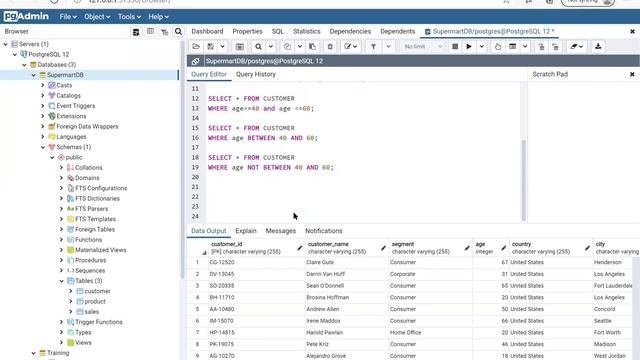Click the Delete trash icon
Viewport: 640px width, 360px height.
coord(330,47)
